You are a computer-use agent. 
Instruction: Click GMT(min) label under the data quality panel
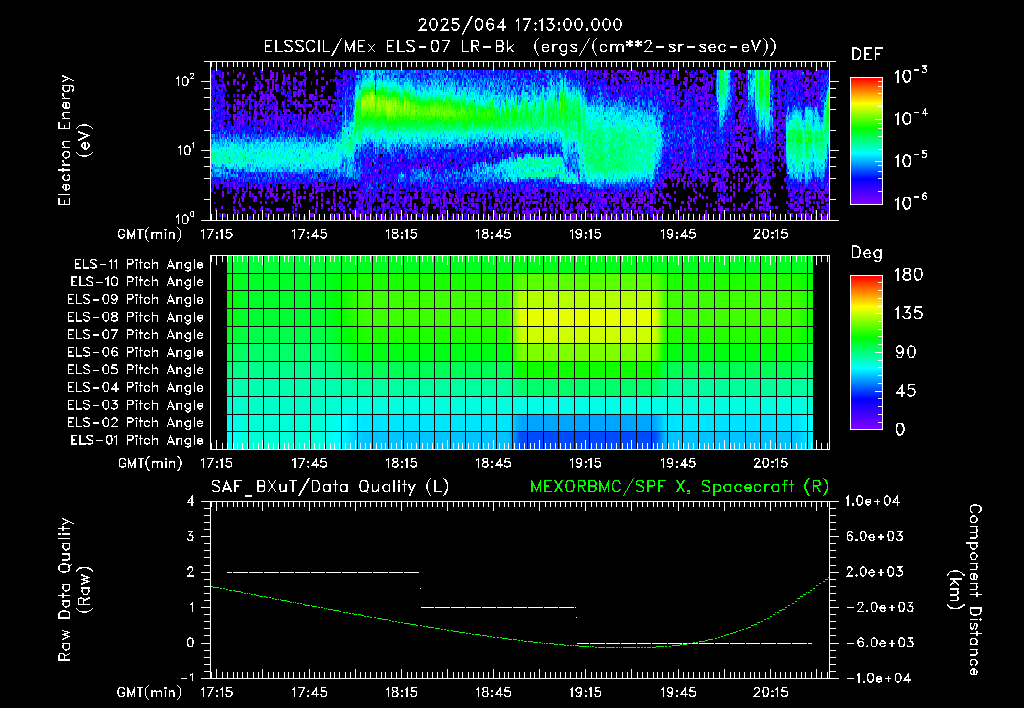[150, 692]
